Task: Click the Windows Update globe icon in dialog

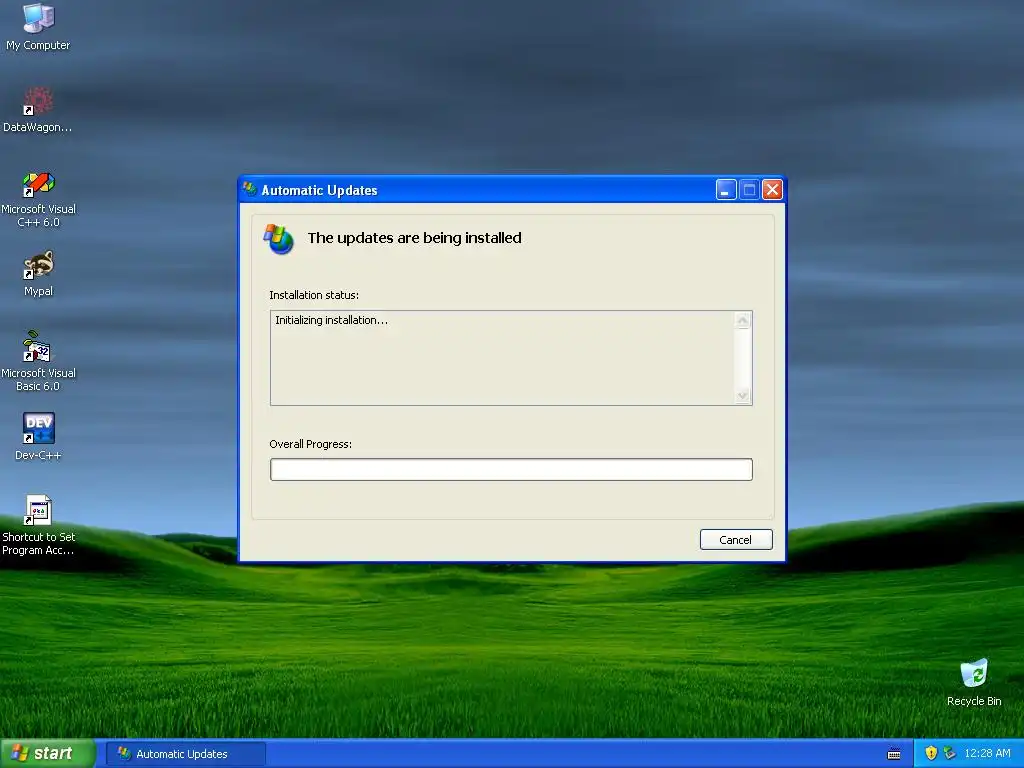Action: coord(279,238)
